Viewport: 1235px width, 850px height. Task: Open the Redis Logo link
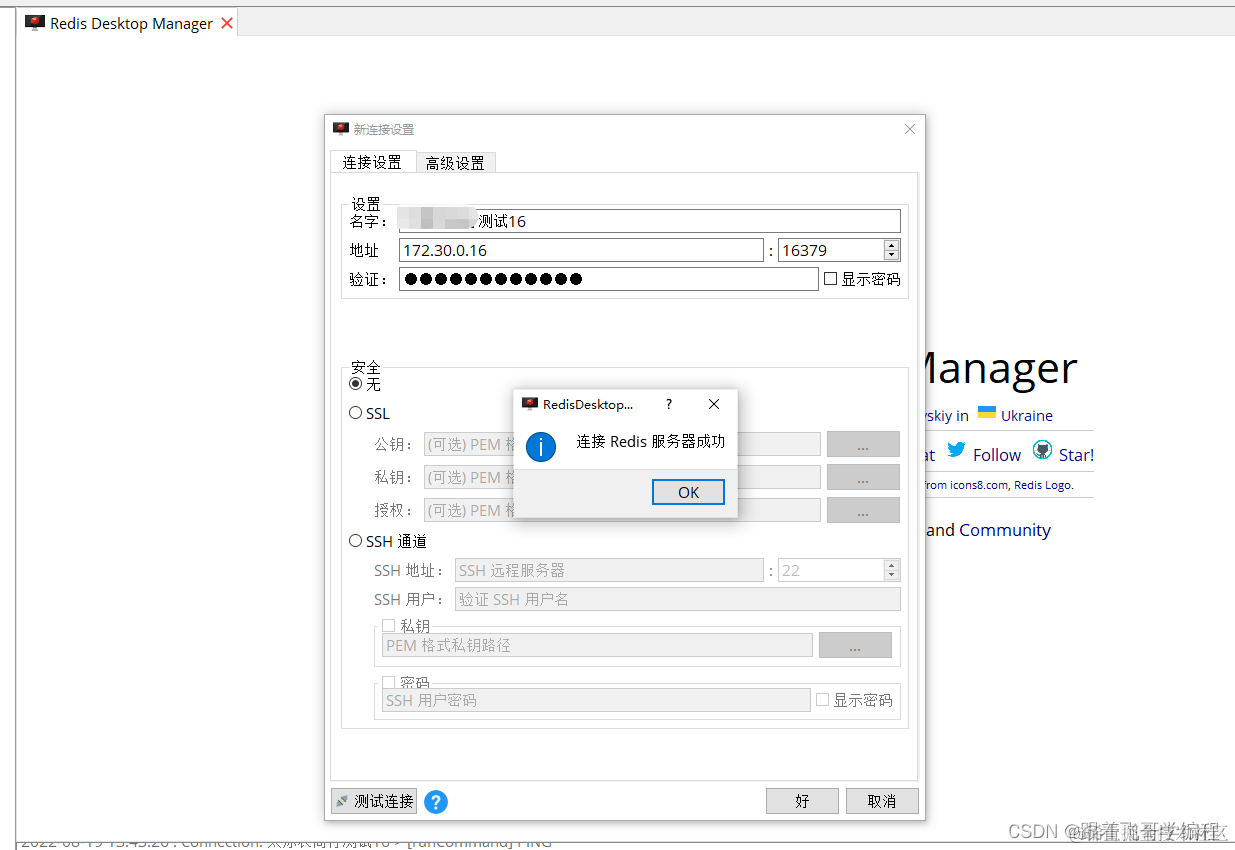(x=1043, y=485)
